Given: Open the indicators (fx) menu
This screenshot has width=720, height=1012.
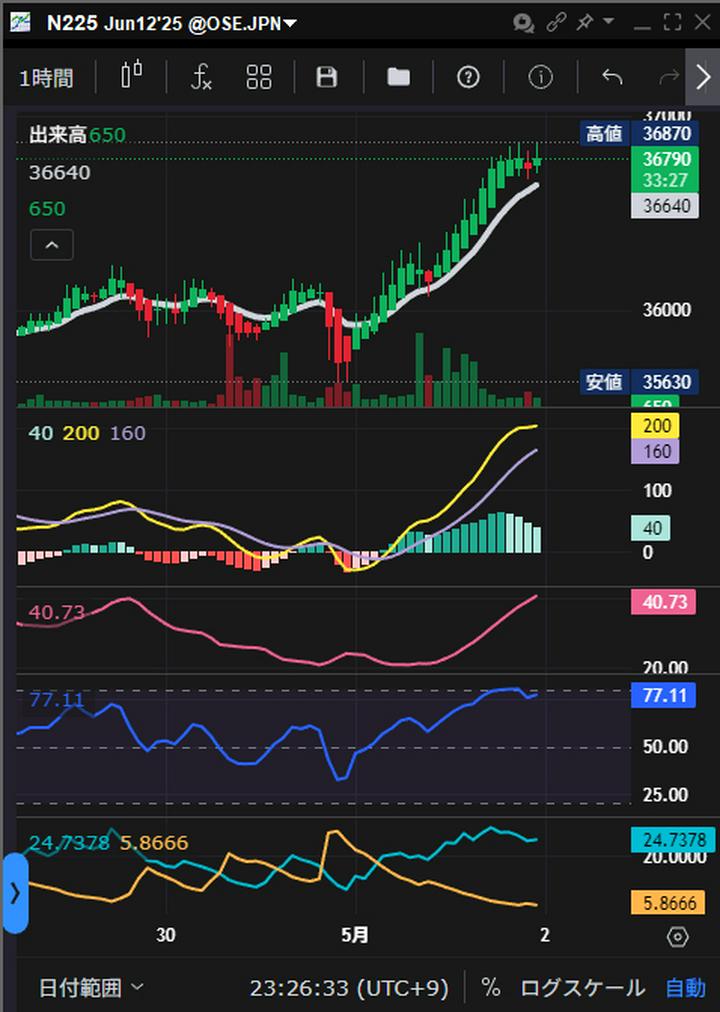Looking at the screenshot, I should (201, 77).
